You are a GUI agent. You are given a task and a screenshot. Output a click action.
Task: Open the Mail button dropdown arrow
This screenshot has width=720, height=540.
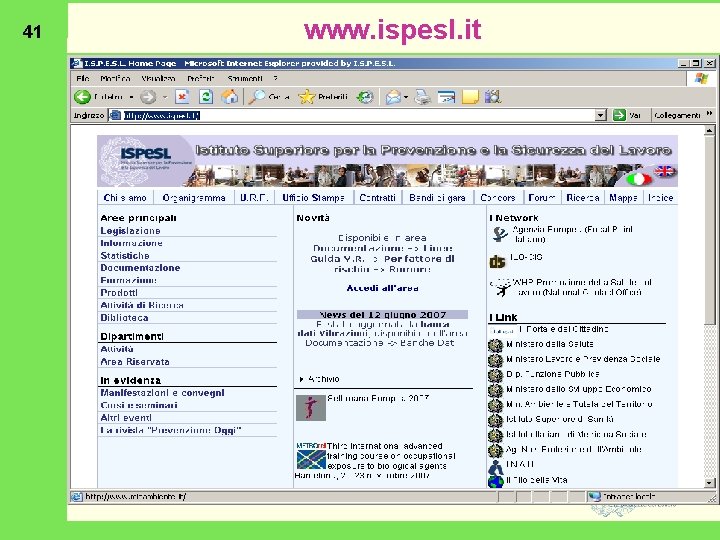[406, 97]
